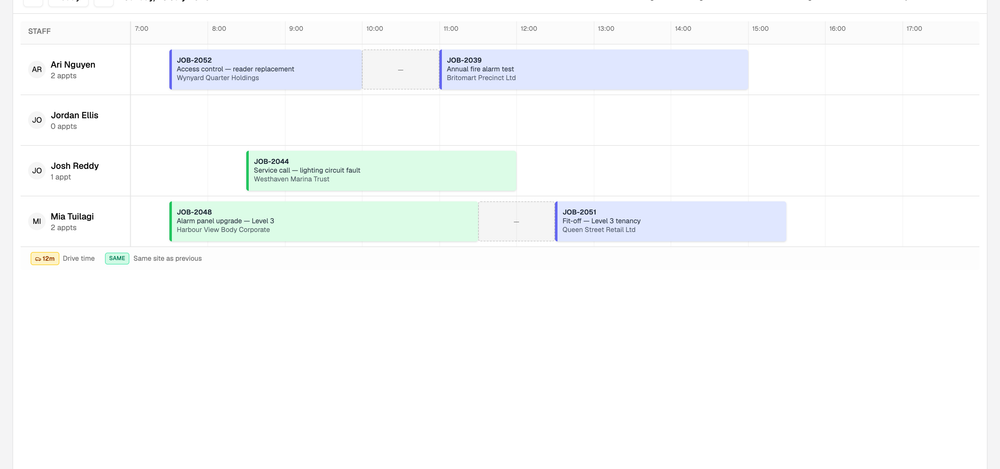The height and width of the screenshot is (469, 1000).
Task: Click the 11:00 time header
Action: (x=452, y=29)
